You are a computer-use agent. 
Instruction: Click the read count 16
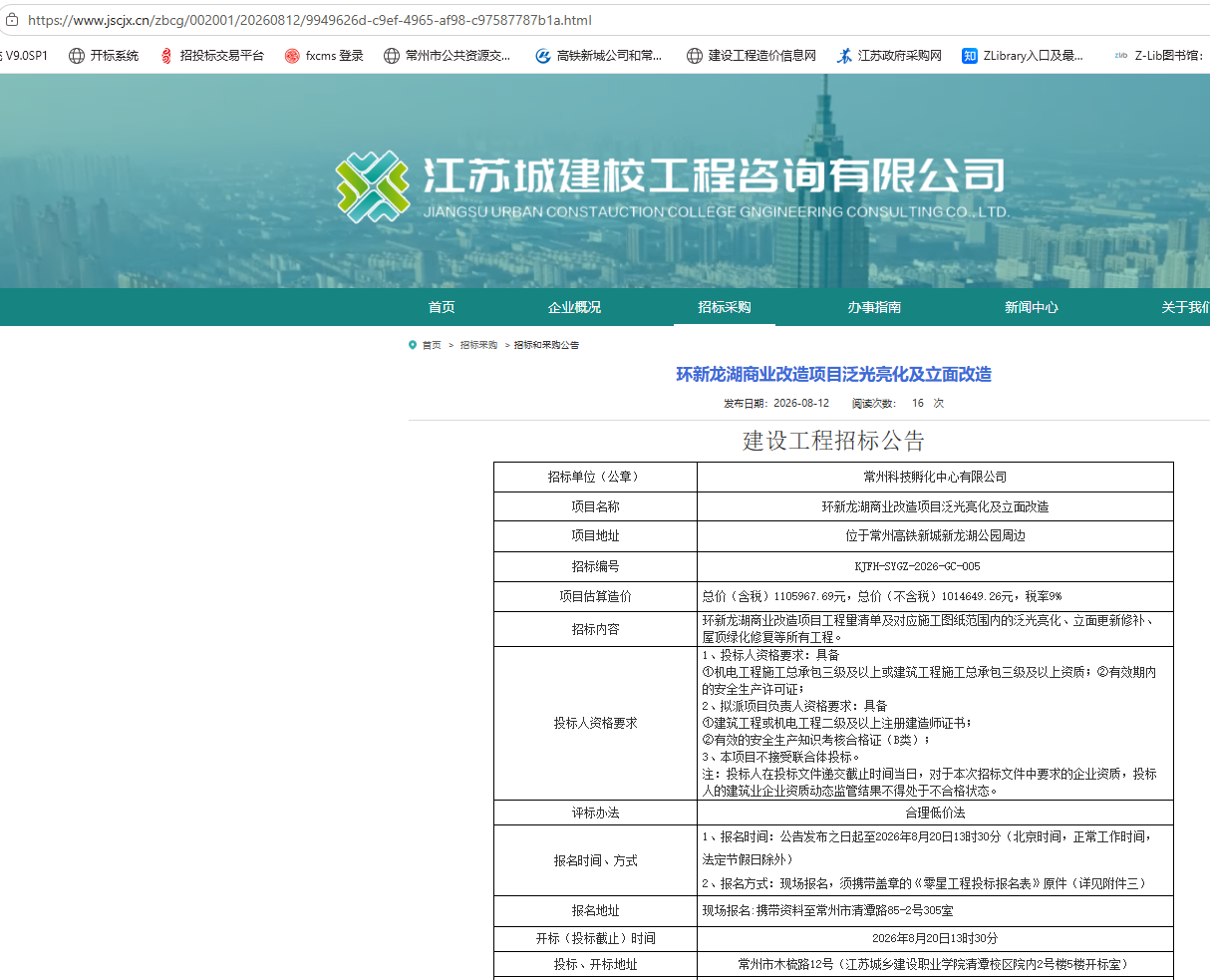pyautogui.click(x=918, y=404)
